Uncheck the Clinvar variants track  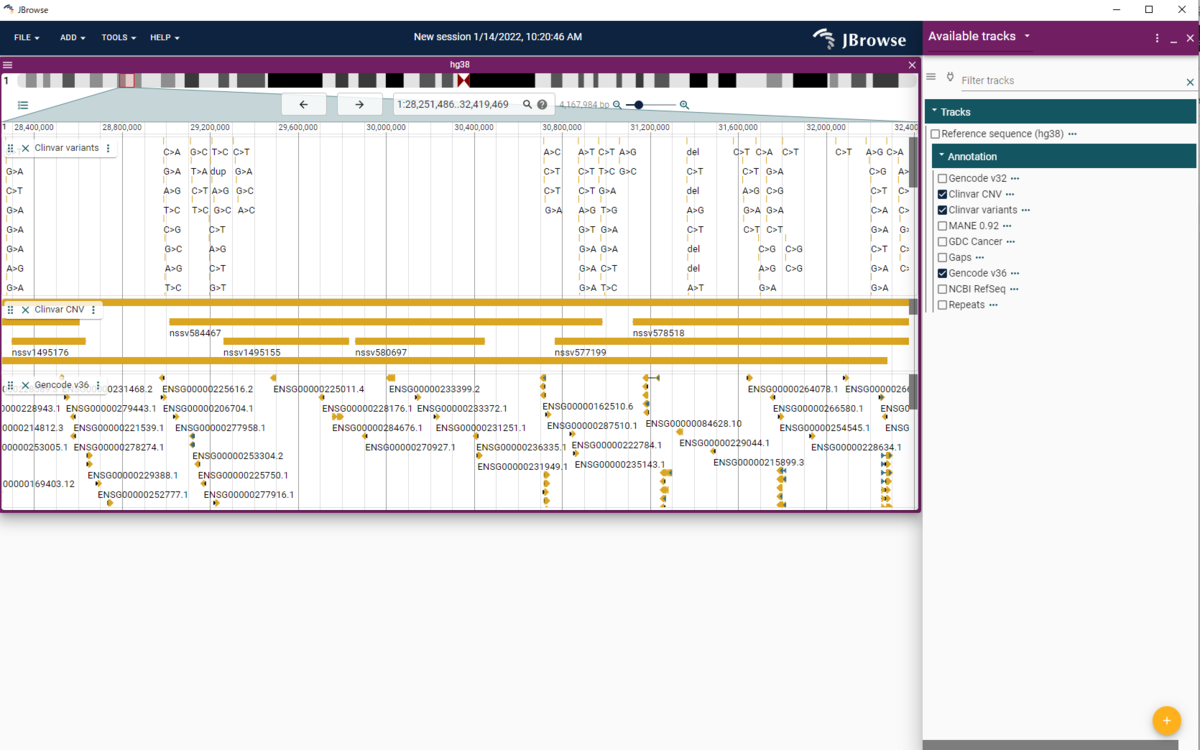[x=942, y=210]
